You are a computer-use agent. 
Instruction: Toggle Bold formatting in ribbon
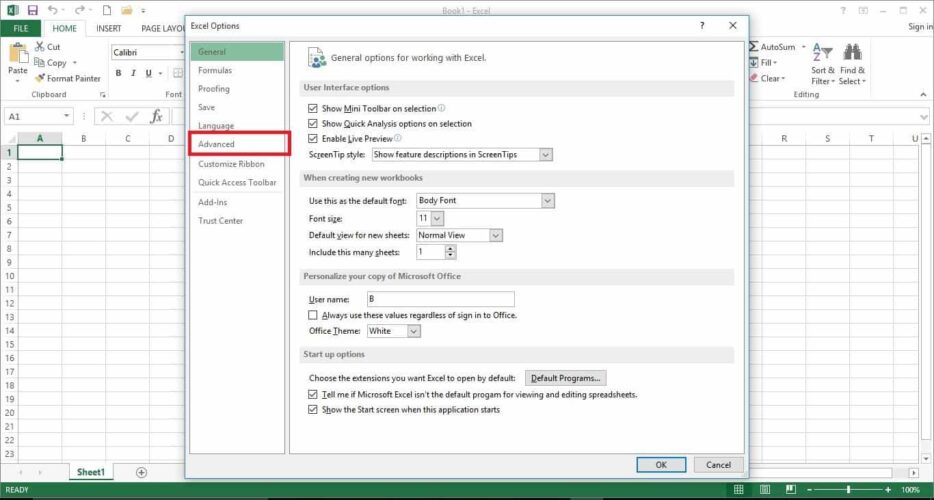(118, 73)
